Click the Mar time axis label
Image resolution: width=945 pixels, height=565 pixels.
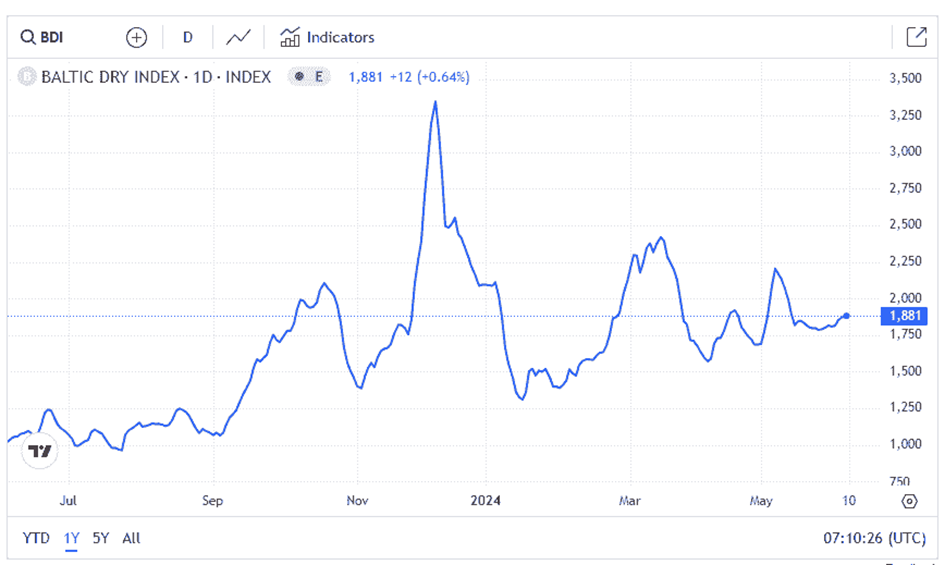tap(630, 500)
